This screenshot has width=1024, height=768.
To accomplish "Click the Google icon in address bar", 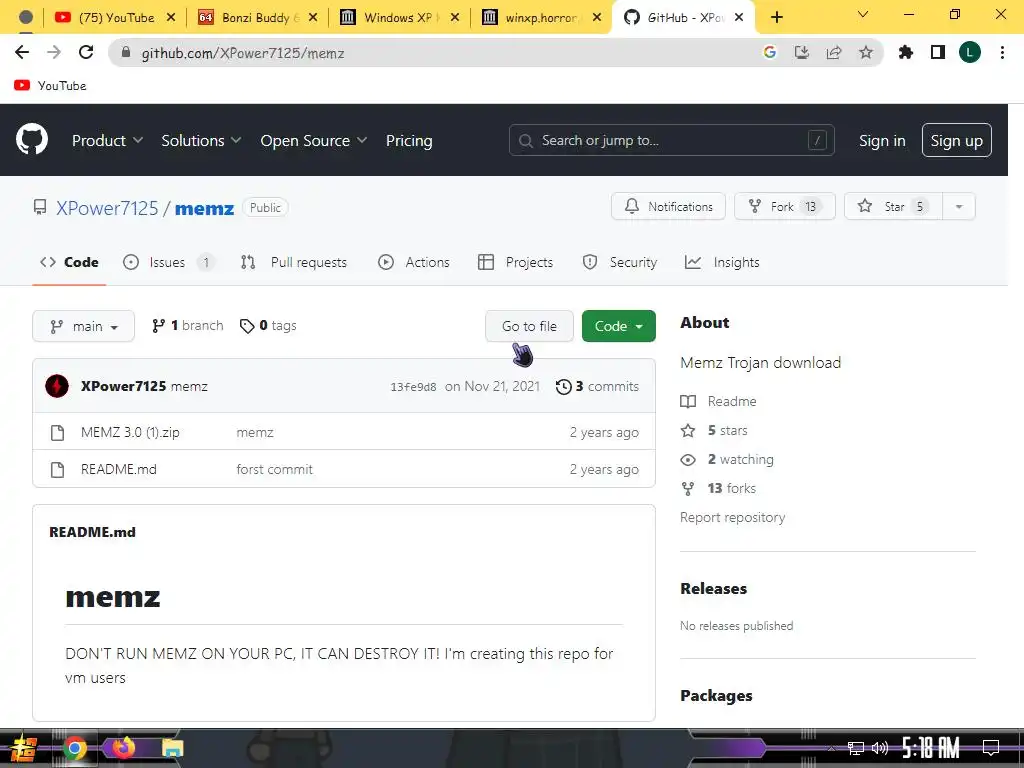I will tap(770, 52).
